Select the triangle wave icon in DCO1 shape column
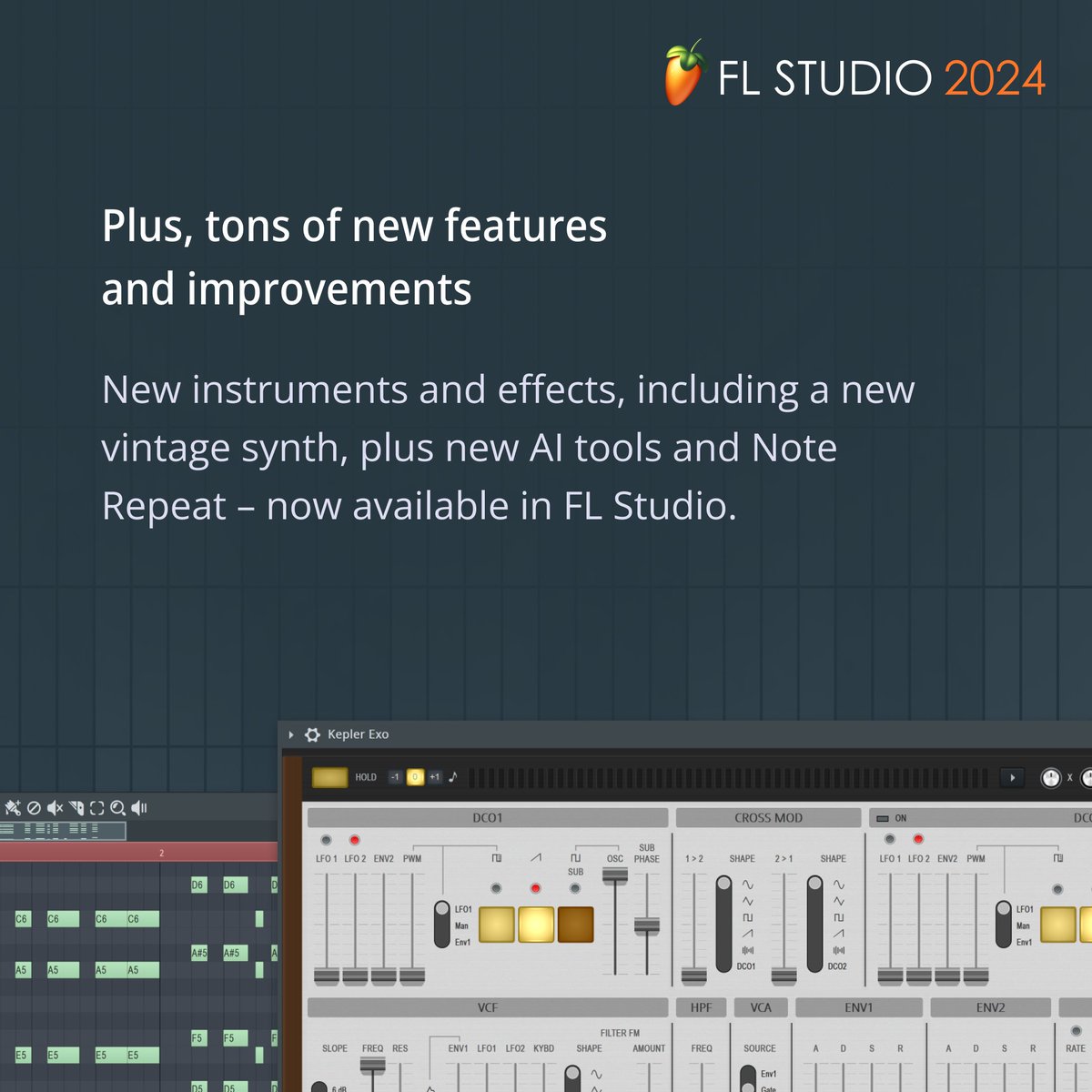The image size is (1092, 1092). pos(747,901)
